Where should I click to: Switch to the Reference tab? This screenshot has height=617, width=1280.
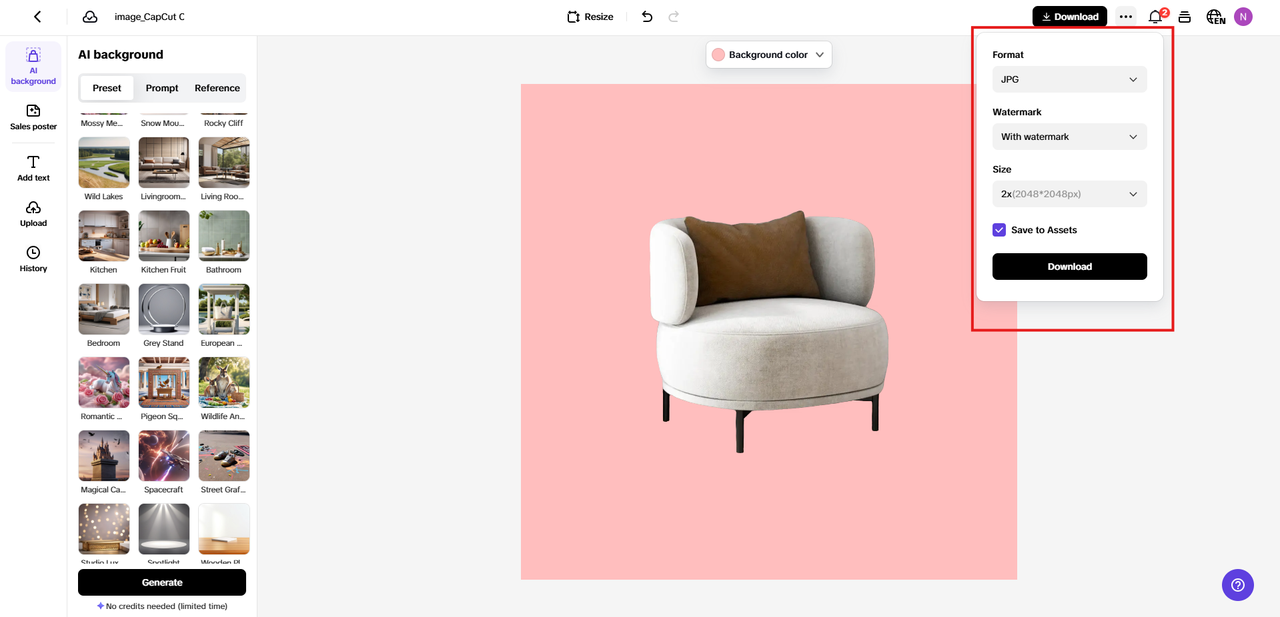tap(217, 88)
